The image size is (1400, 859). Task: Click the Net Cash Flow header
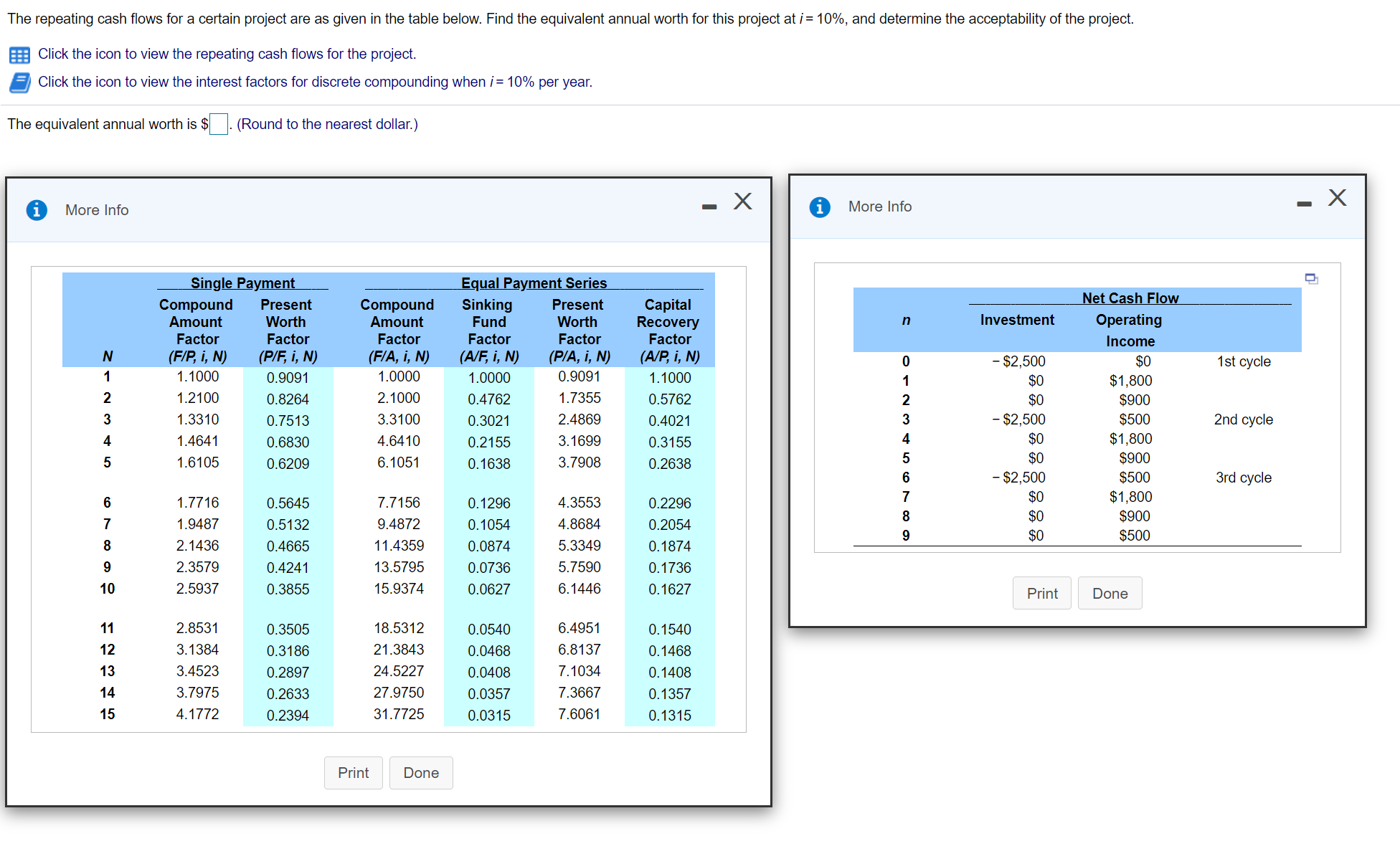[x=1130, y=298]
